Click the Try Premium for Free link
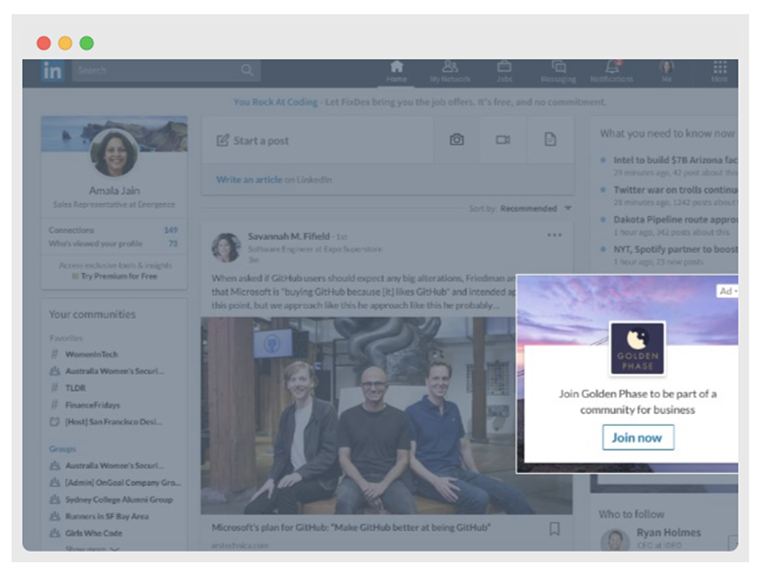 tap(118, 276)
